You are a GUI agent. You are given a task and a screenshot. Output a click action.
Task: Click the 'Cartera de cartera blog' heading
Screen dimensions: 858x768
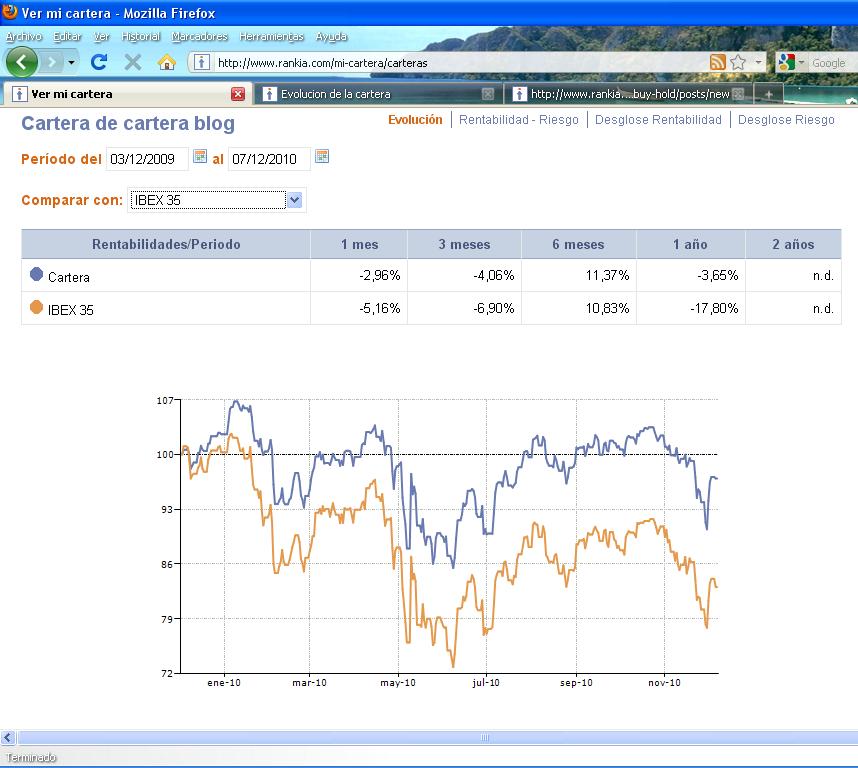(128, 123)
